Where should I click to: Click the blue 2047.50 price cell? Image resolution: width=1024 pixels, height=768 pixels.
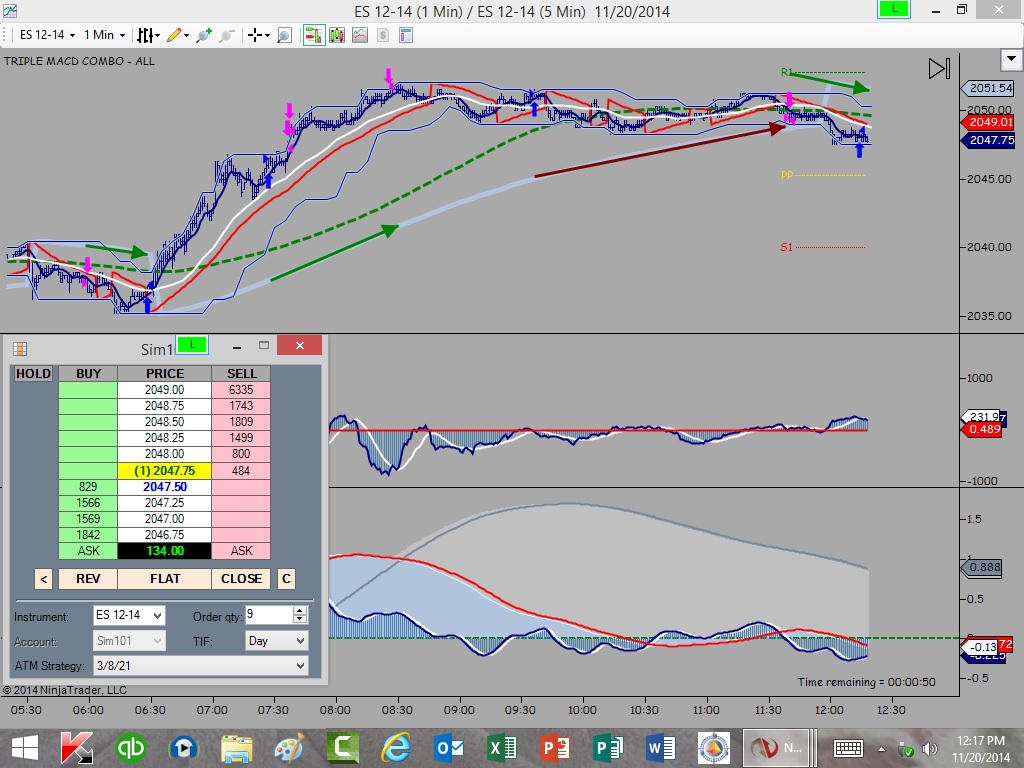pos(165,487)
